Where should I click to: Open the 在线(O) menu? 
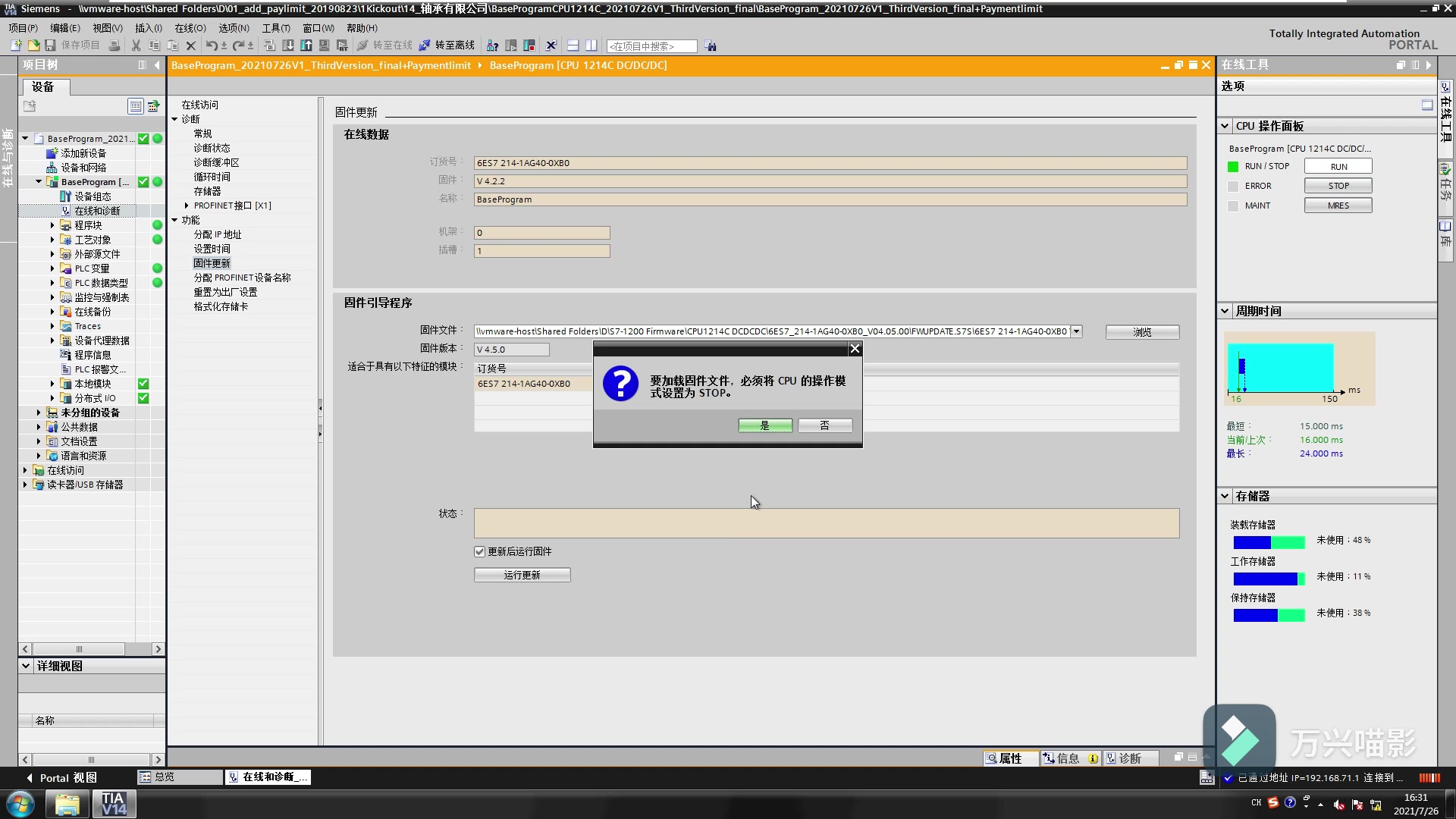(x=190, y=28)
